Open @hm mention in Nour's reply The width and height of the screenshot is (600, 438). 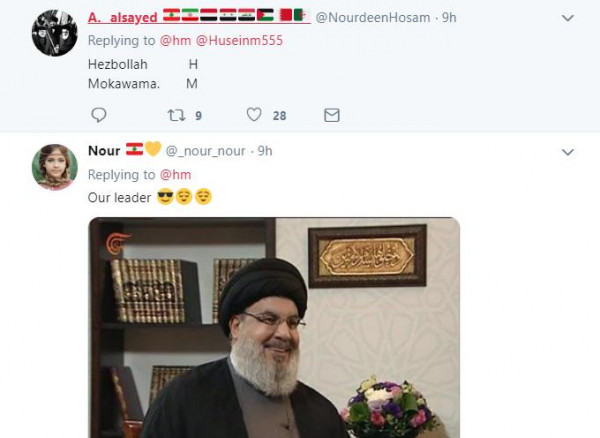pos(175,174)
